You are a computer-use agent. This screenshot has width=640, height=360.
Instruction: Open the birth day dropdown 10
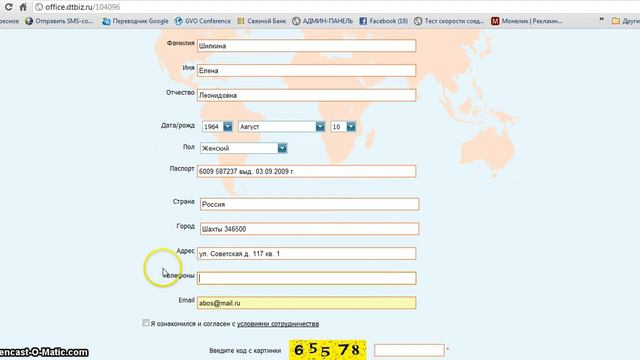pos(343,127)
